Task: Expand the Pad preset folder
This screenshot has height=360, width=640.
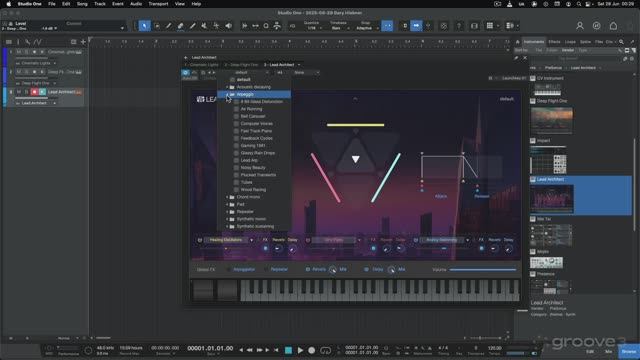Action: click(227, 204)
